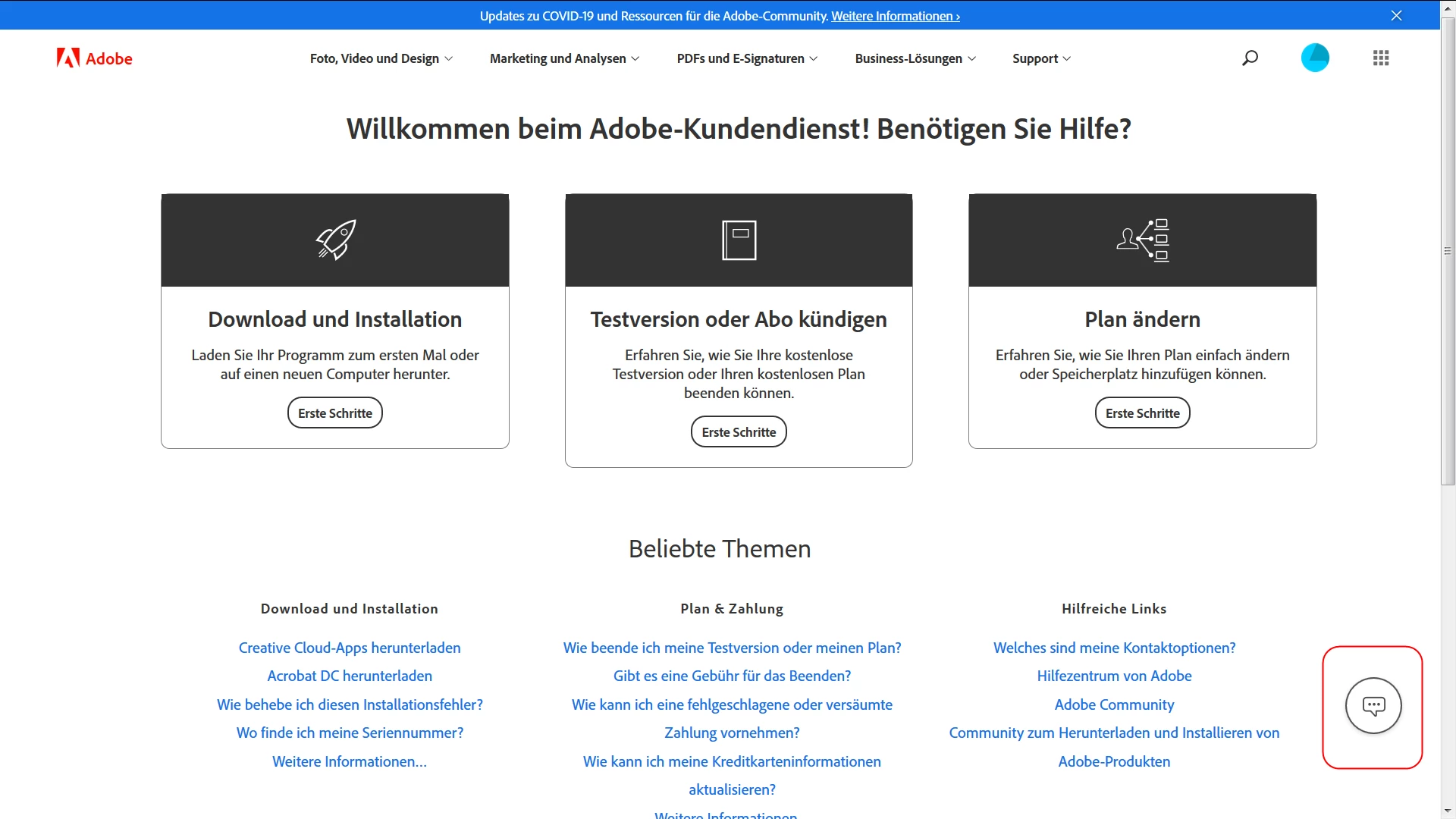1456x819 pixels.
Task: Click the vertical page scrollbar
Action: point(1448,250)
